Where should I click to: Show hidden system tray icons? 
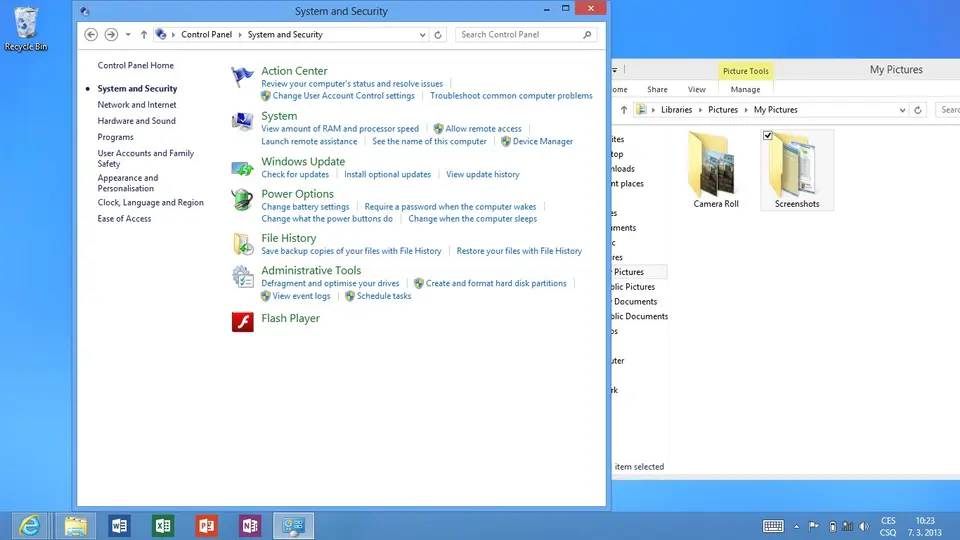pyautogui.click(x=796, y=527)
